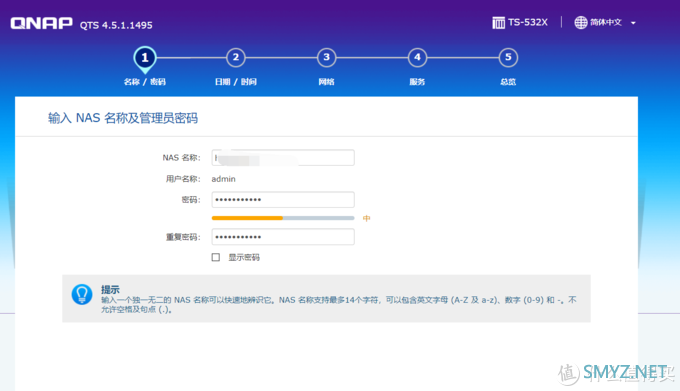
Task: Click the globe language icon
Action: (x=581, y=23)
